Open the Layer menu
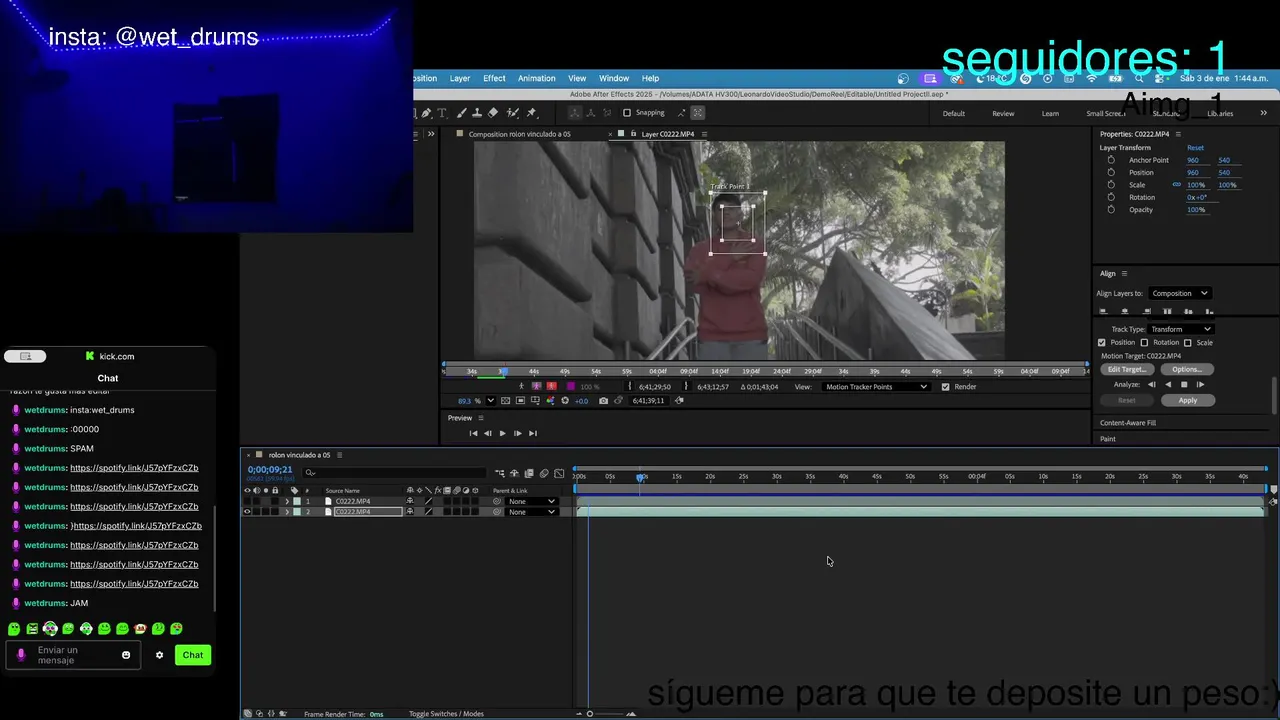The width and height of the screenshot is (1280, 720). click(x=460, y=78)
